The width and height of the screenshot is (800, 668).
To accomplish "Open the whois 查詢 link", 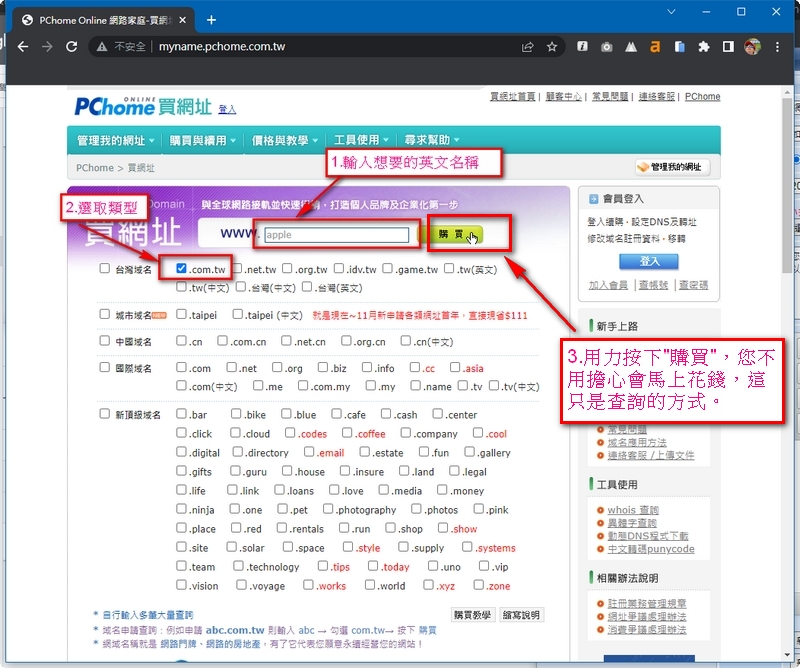I will click(635, 510).
